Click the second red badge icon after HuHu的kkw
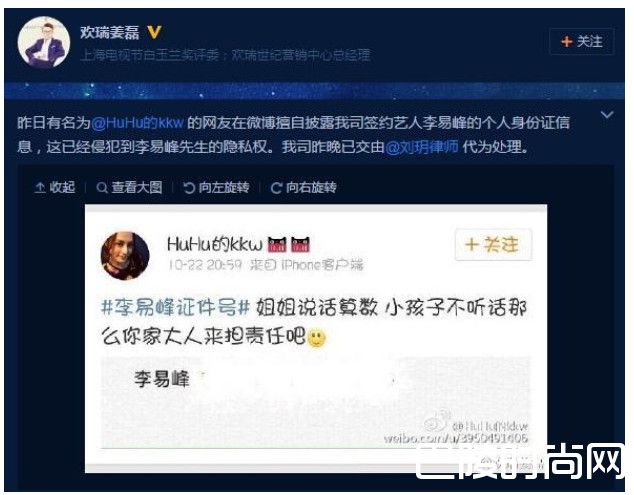 coord(300,245)
